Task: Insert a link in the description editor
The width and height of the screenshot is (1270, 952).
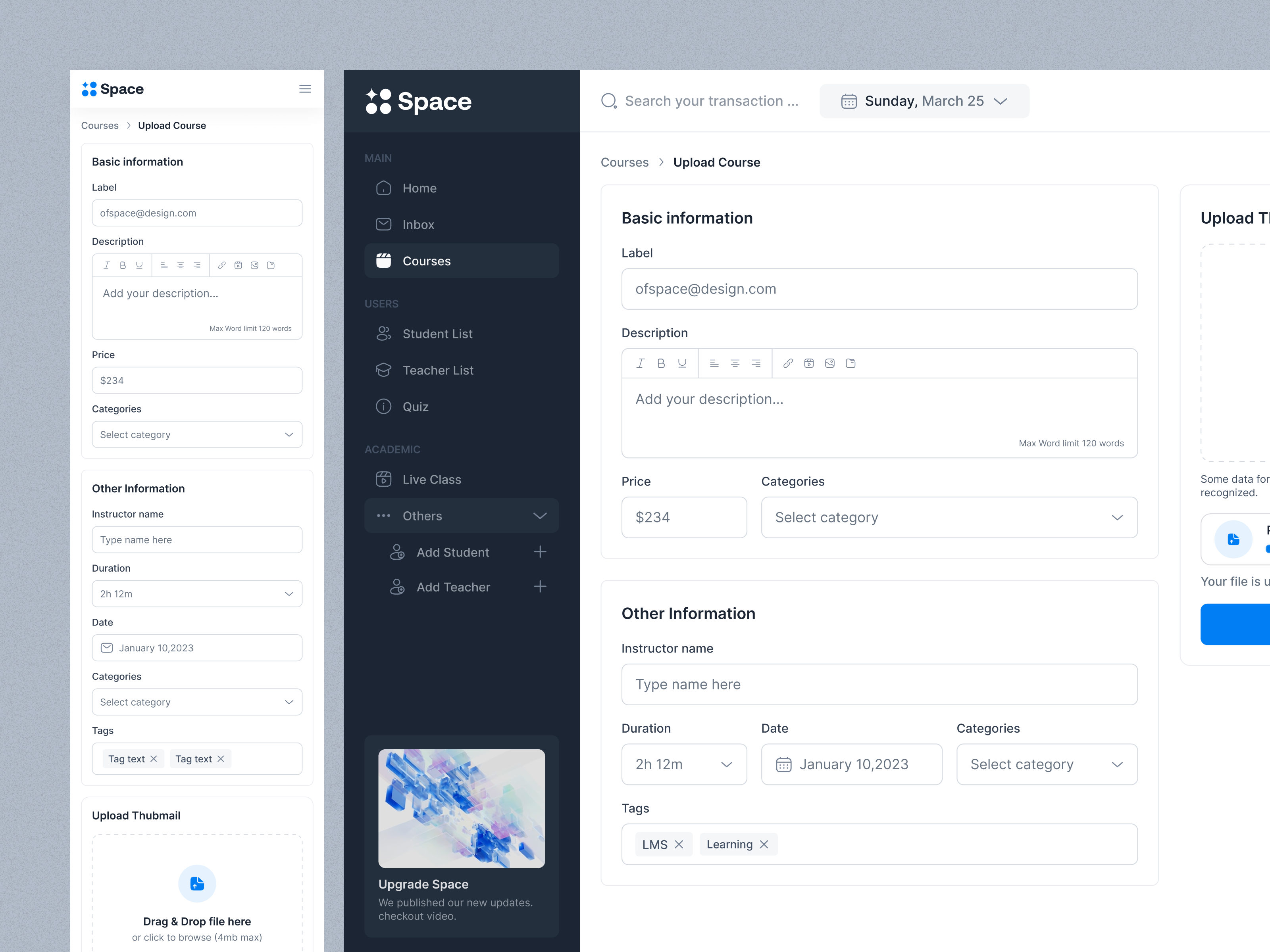Action: click(788, 363)
